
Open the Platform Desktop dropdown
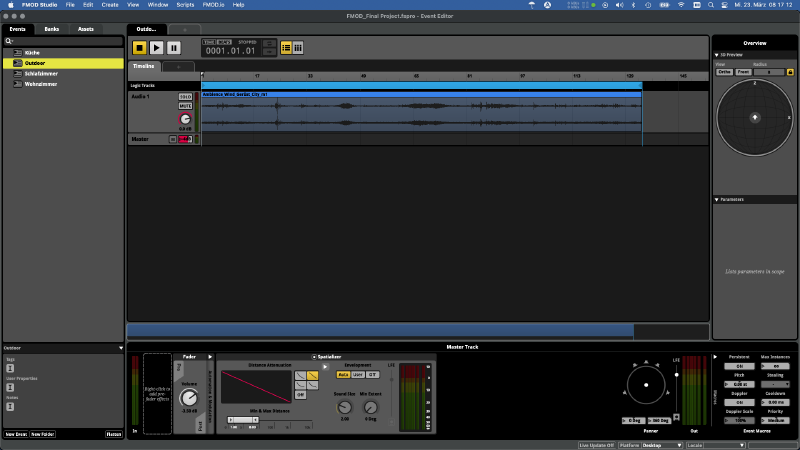tap(662, 445)
